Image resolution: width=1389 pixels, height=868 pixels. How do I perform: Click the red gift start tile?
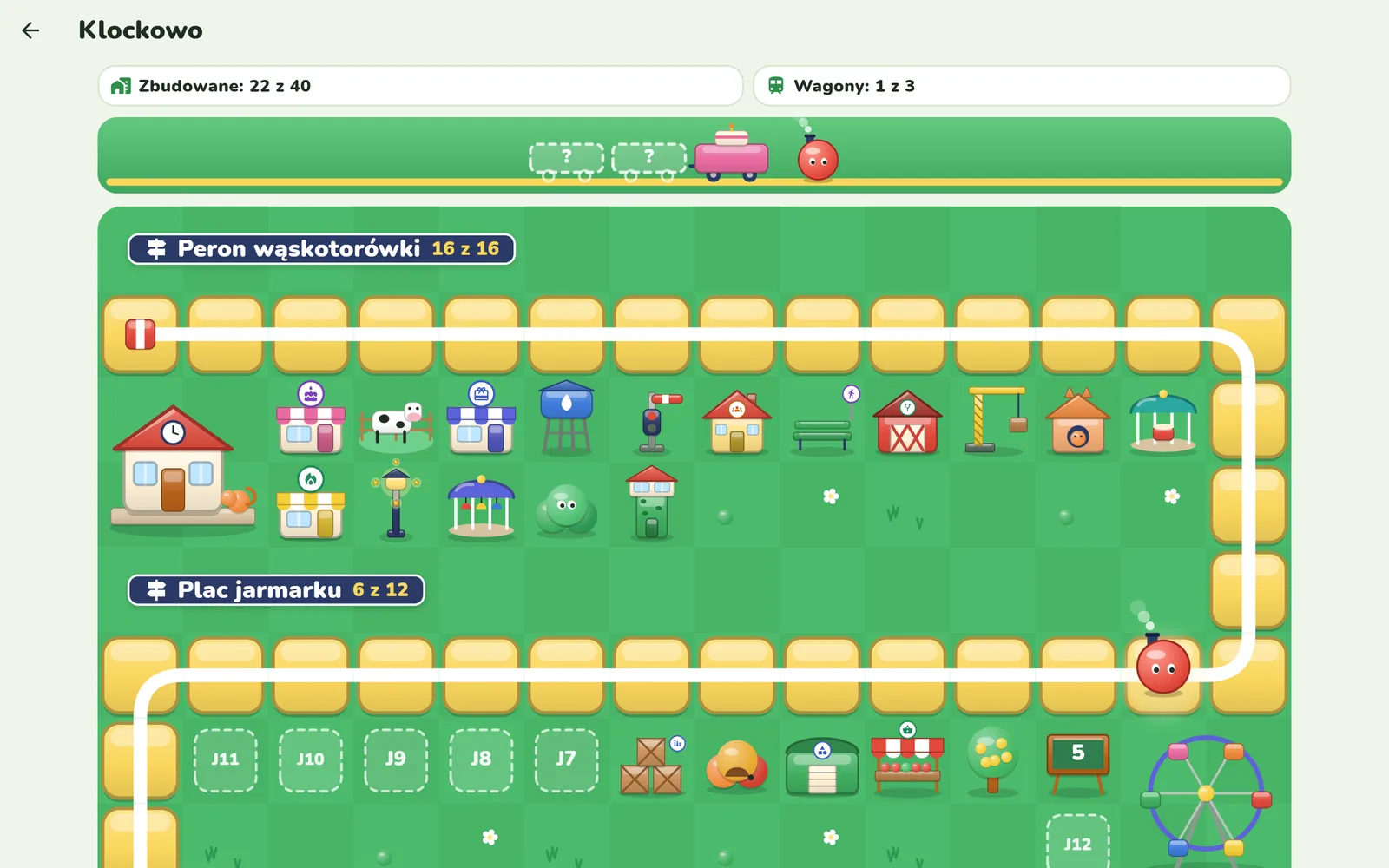point(140,334)
